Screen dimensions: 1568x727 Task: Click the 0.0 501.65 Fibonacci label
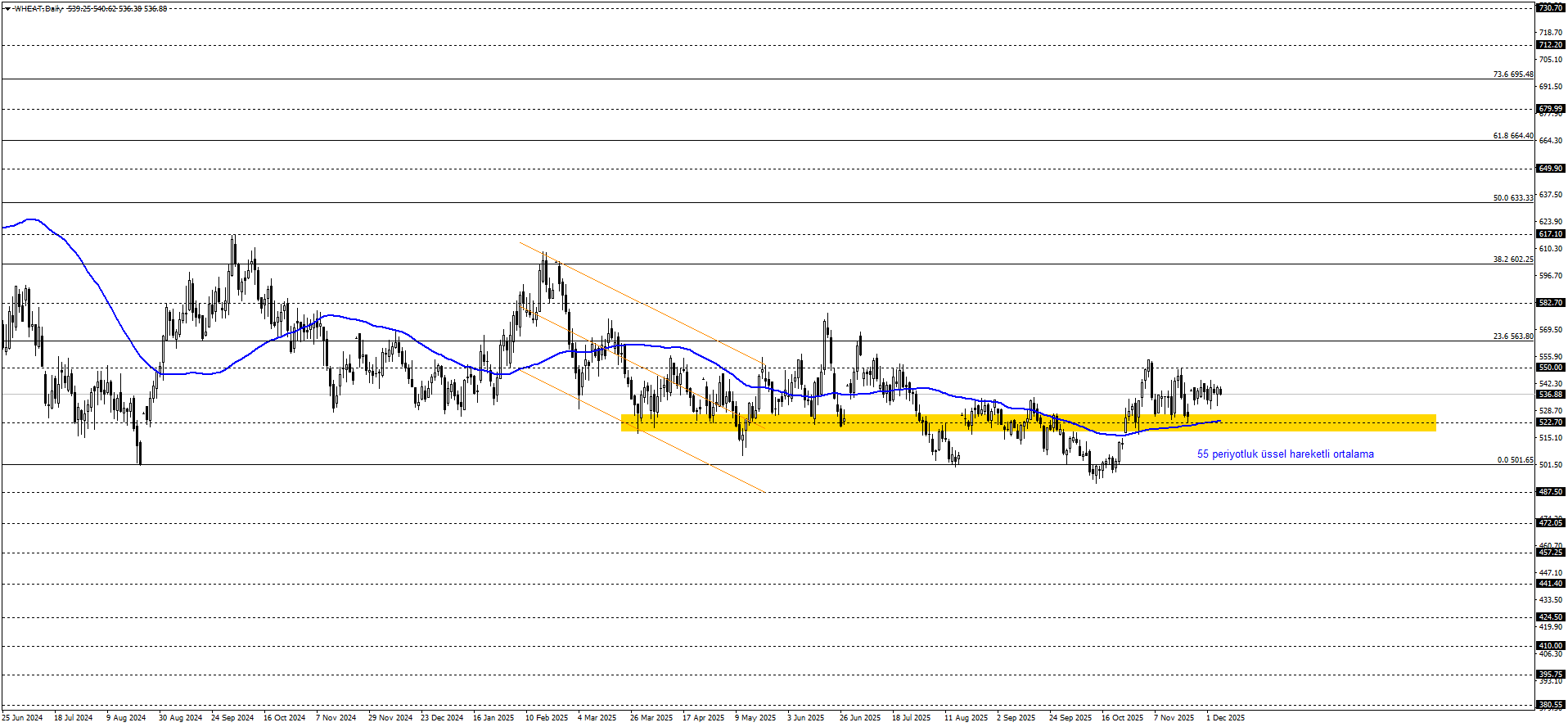(1515, 460)
